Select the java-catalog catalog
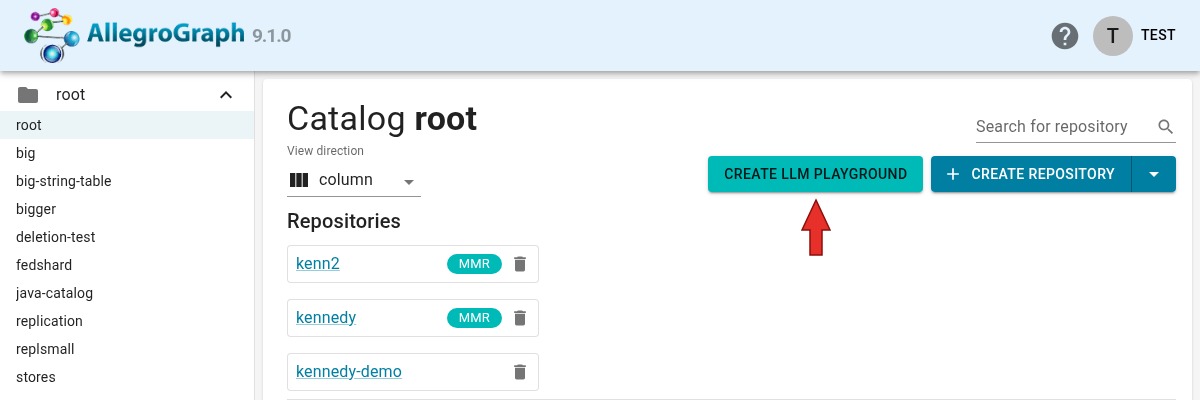The height and width of the screenshot is (400, 1200). pos(127,293)
